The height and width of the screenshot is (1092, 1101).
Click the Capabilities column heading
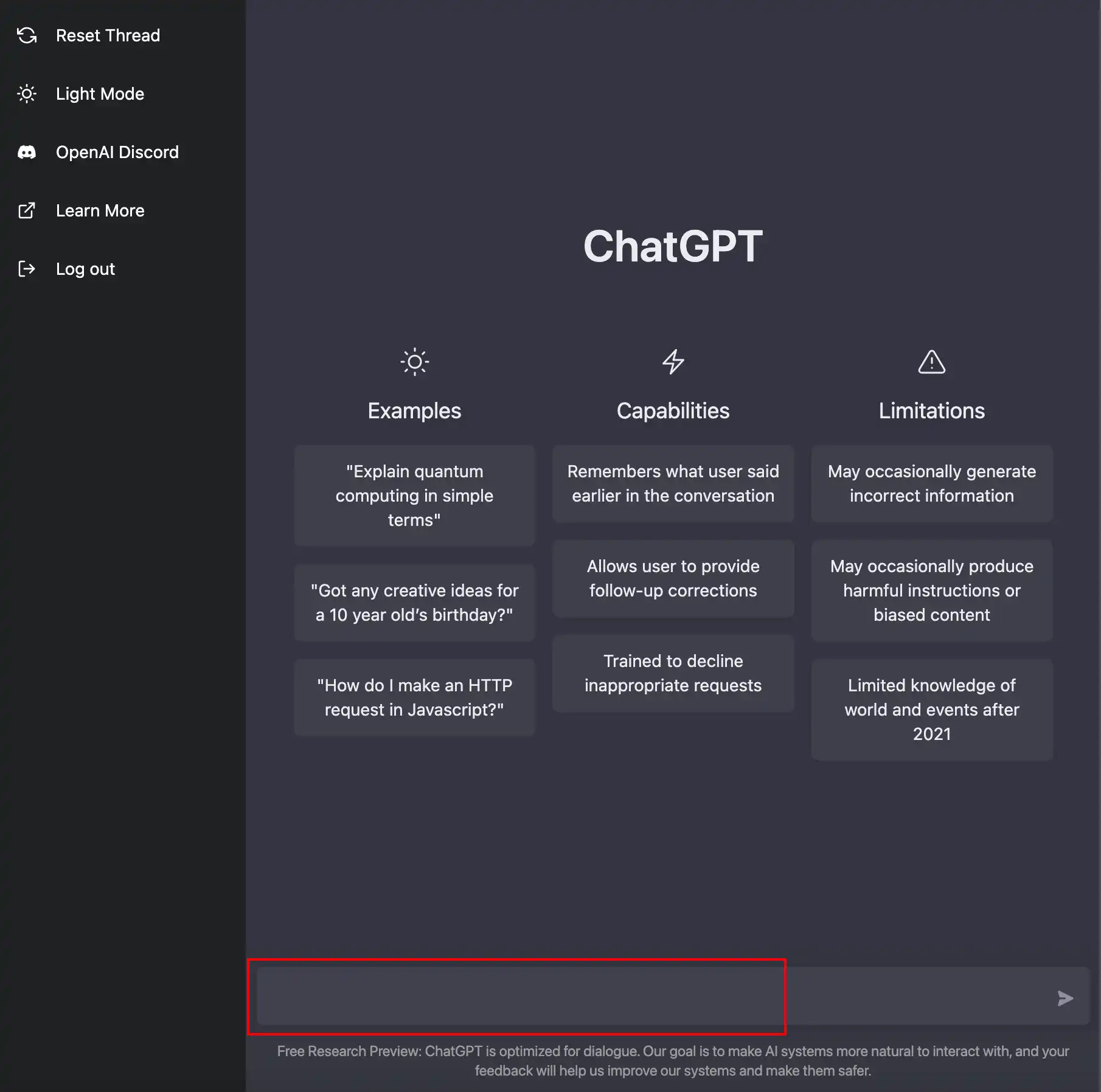click(x=673, y=411)
